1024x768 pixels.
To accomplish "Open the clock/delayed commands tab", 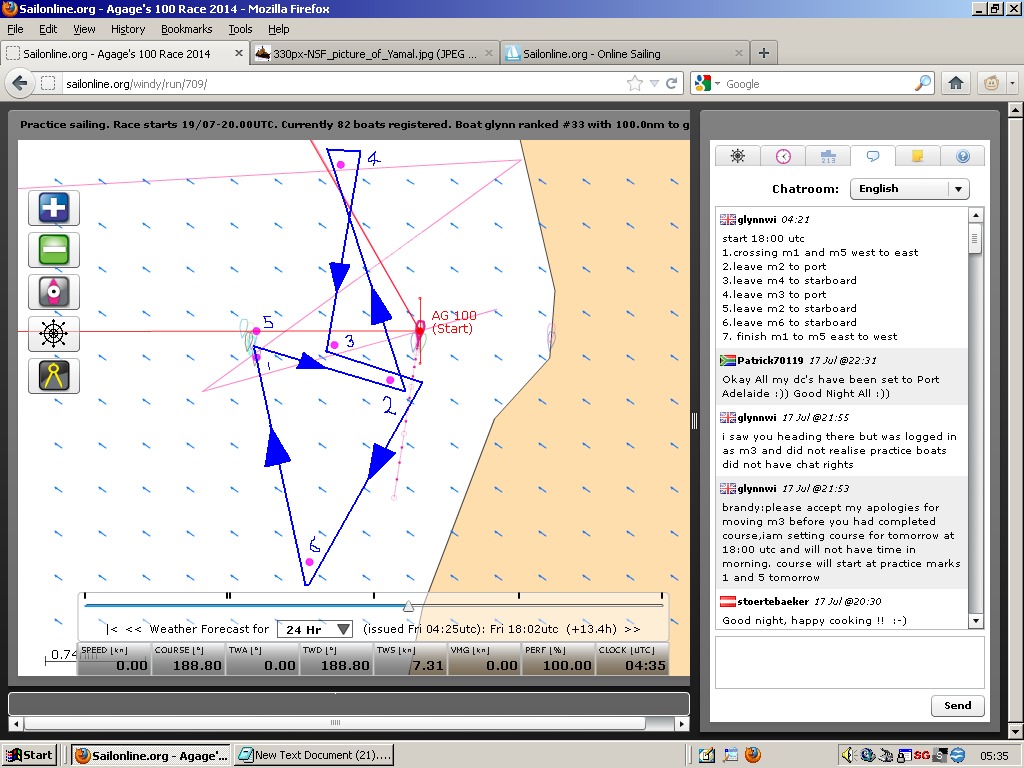I will (x=783, y=155).
